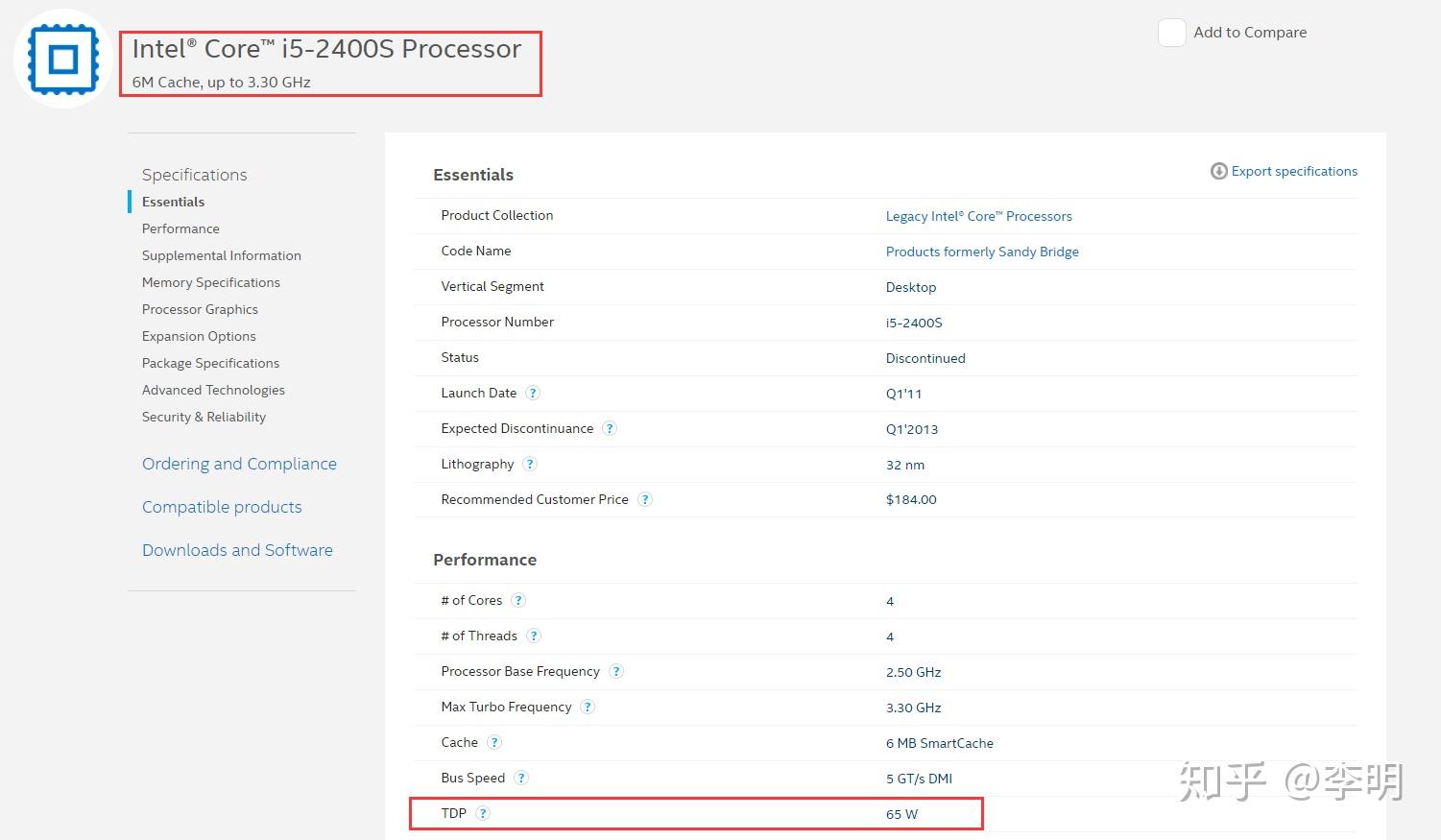Click the Intel Core i5-2400S Processor title
The image size is (1441, 840).
click(x=326, y=49)
